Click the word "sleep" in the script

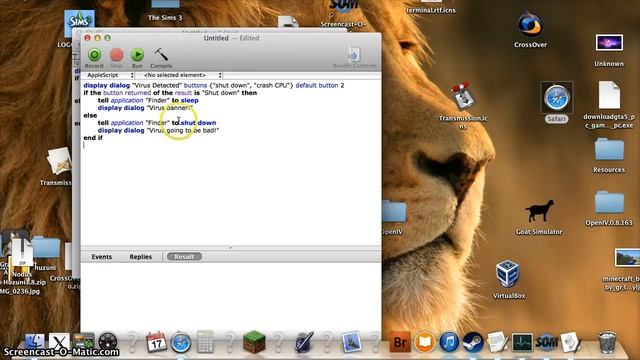tap(189, 100)
